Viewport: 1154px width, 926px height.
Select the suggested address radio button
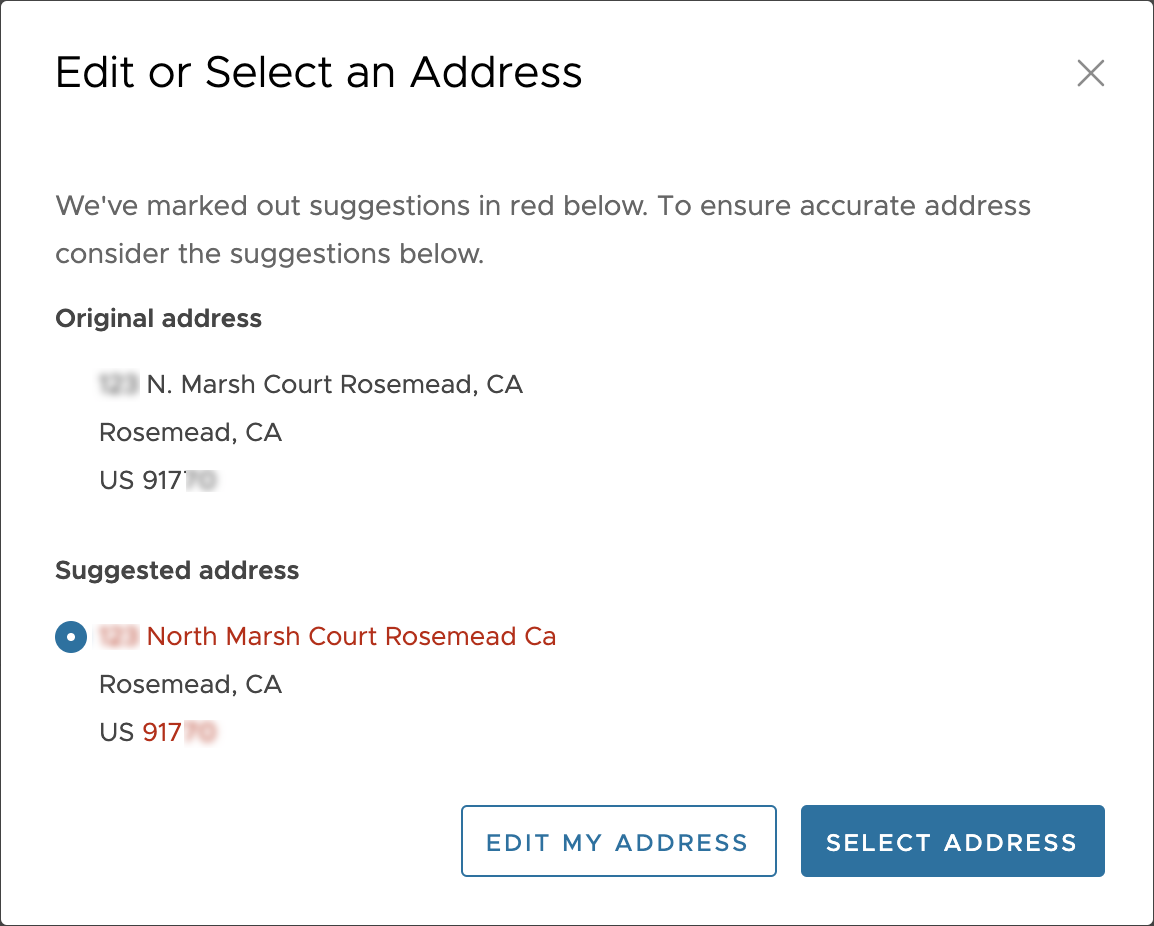coord(71,637)
